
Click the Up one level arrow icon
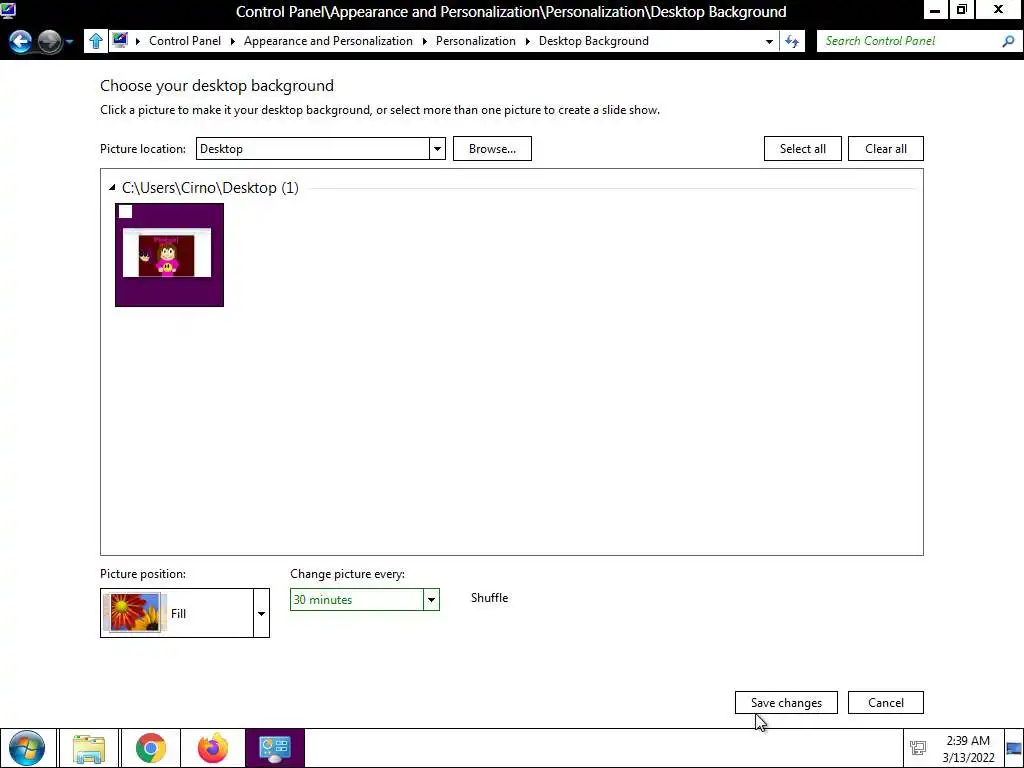click(95, 41)
